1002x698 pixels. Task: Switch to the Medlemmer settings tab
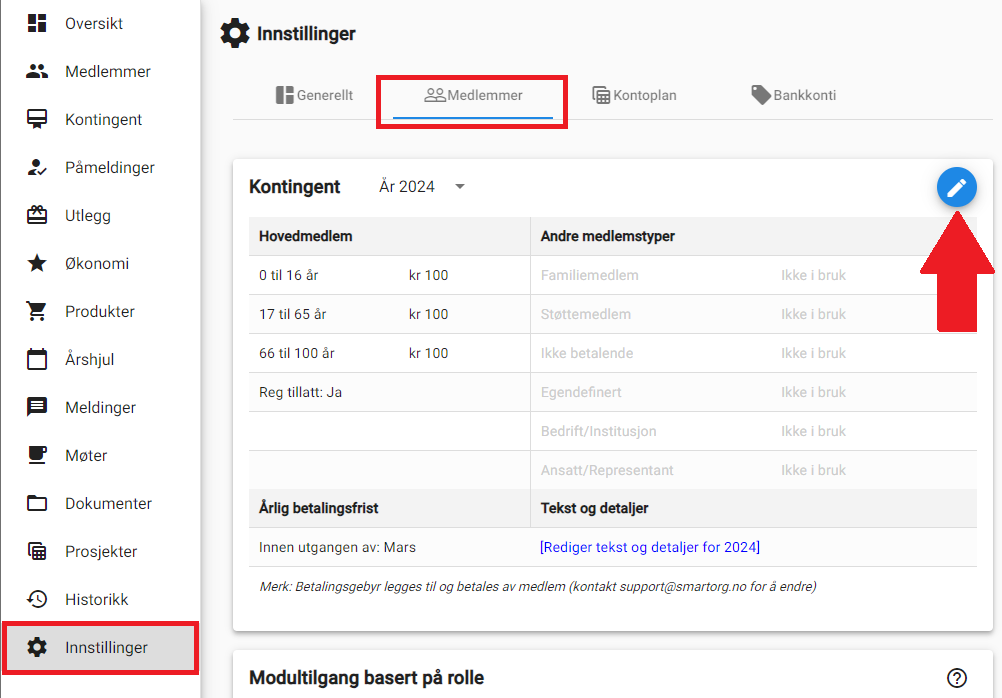[473, 95]
